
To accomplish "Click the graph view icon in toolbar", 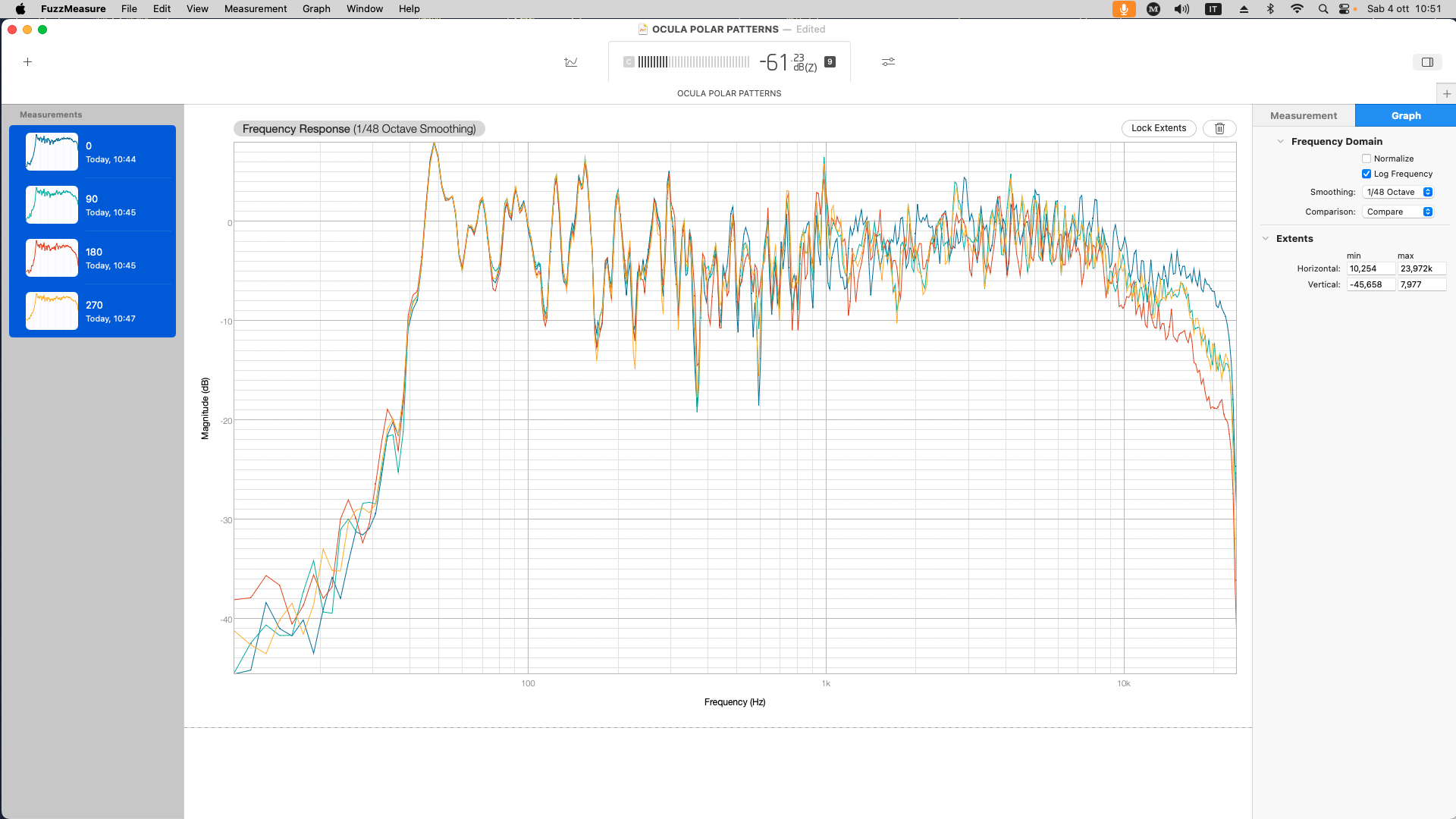I will click(571, 62).
